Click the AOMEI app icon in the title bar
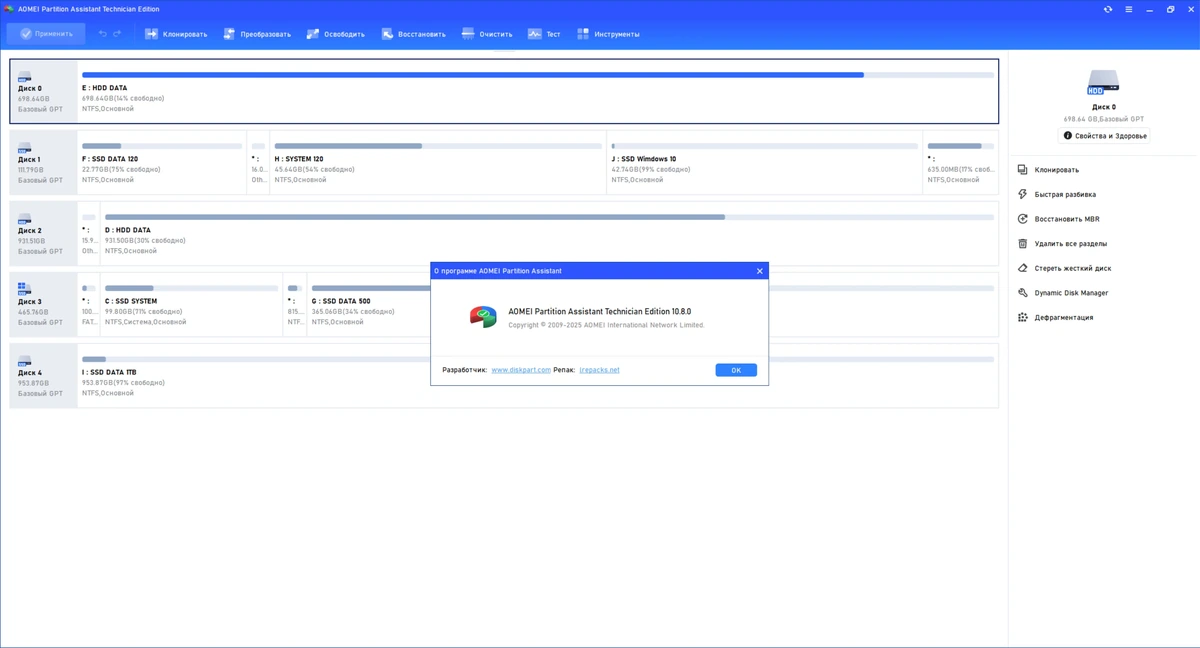Viewport: 1200px width, 648px height. 9,9
